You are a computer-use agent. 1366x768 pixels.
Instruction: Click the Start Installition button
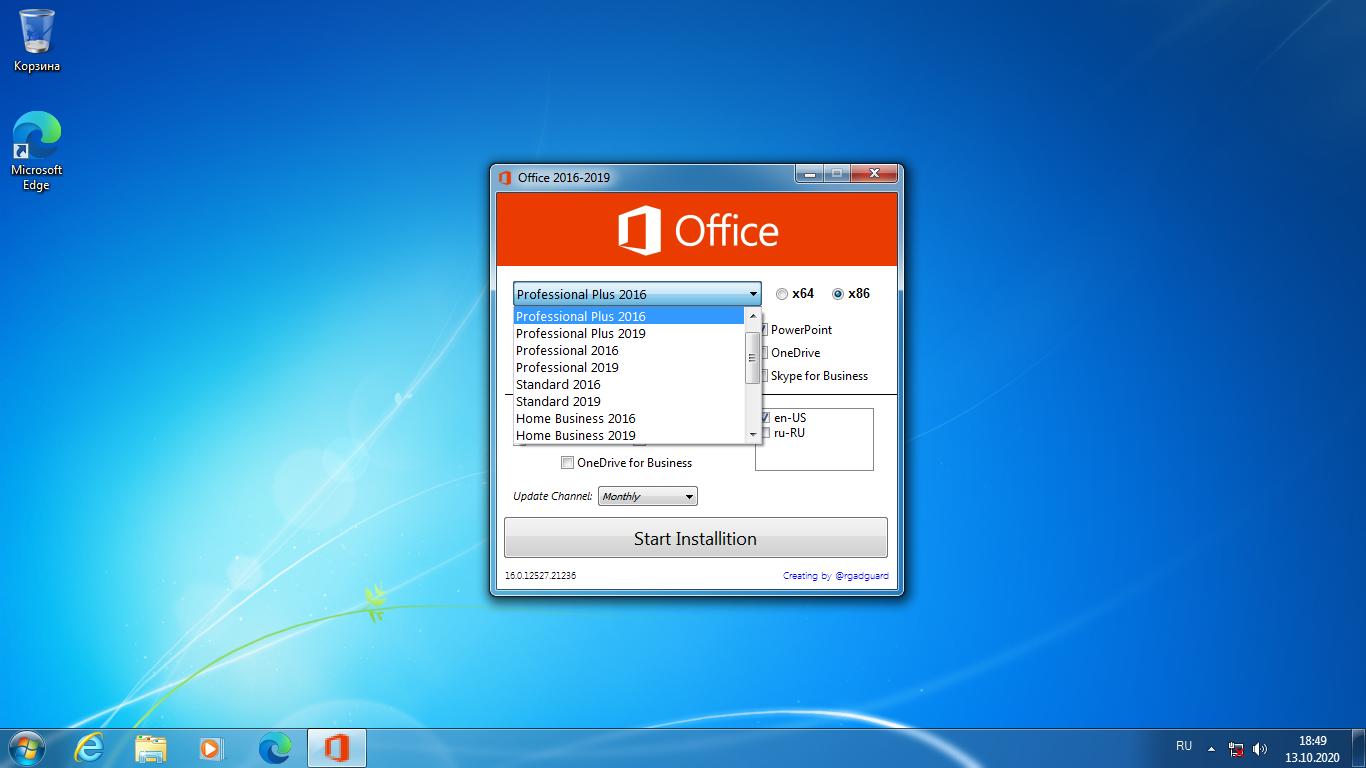[695, 538]
